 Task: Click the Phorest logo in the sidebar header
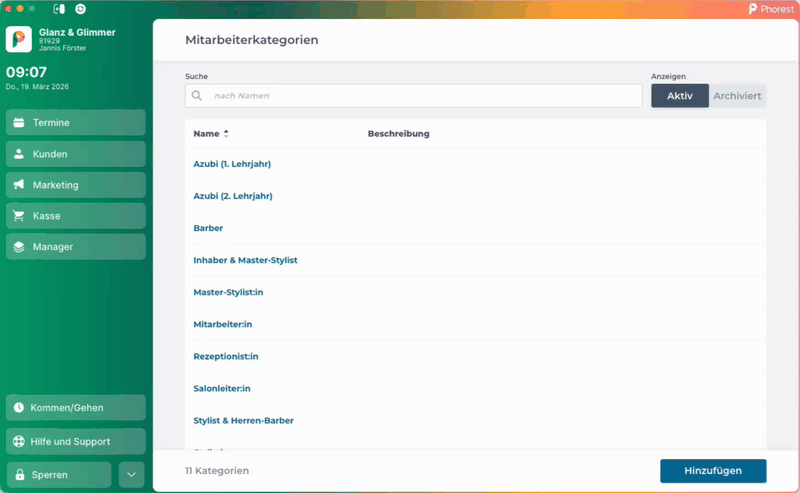pos(19,39)
